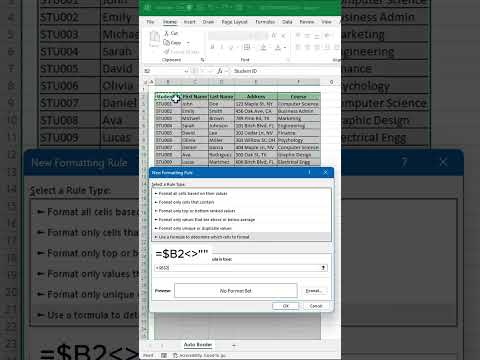The height and width of the screenshot is (360, 480).
Task: Choose 'Use a formula to determine' rule type
Action: (x=242, y=237)
